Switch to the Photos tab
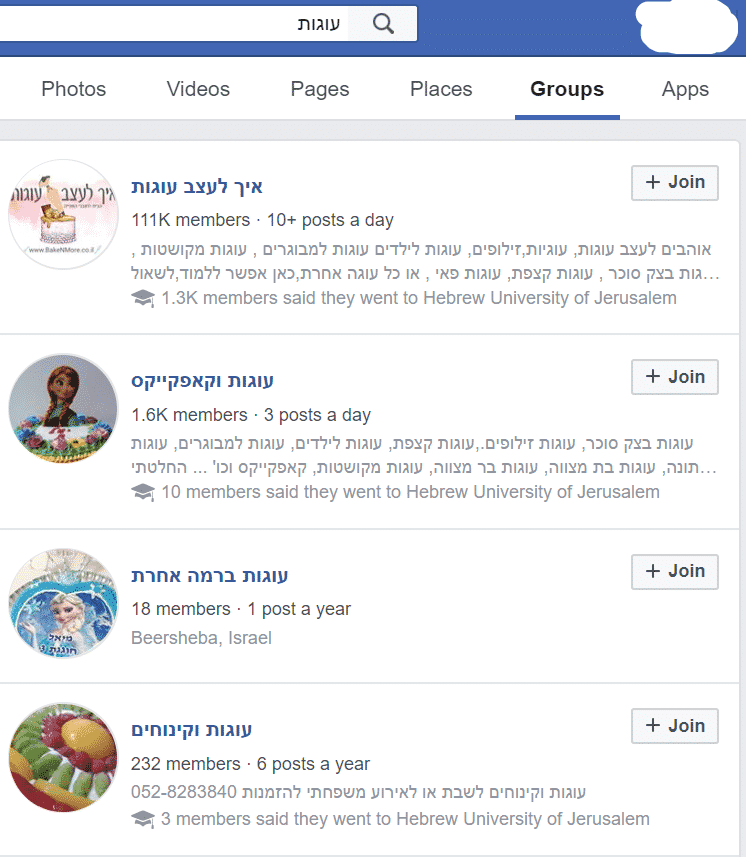Screen dimensions: 746x857 [x=73, y=89]
